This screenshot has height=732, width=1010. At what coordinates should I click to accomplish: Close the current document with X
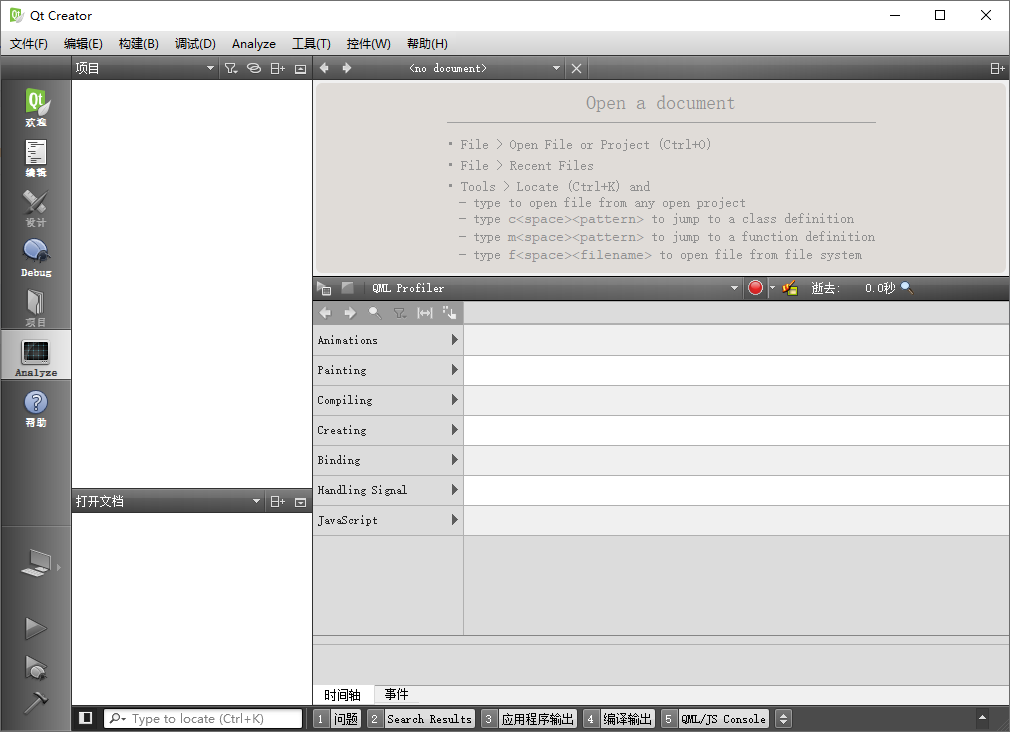click(576, 68)
